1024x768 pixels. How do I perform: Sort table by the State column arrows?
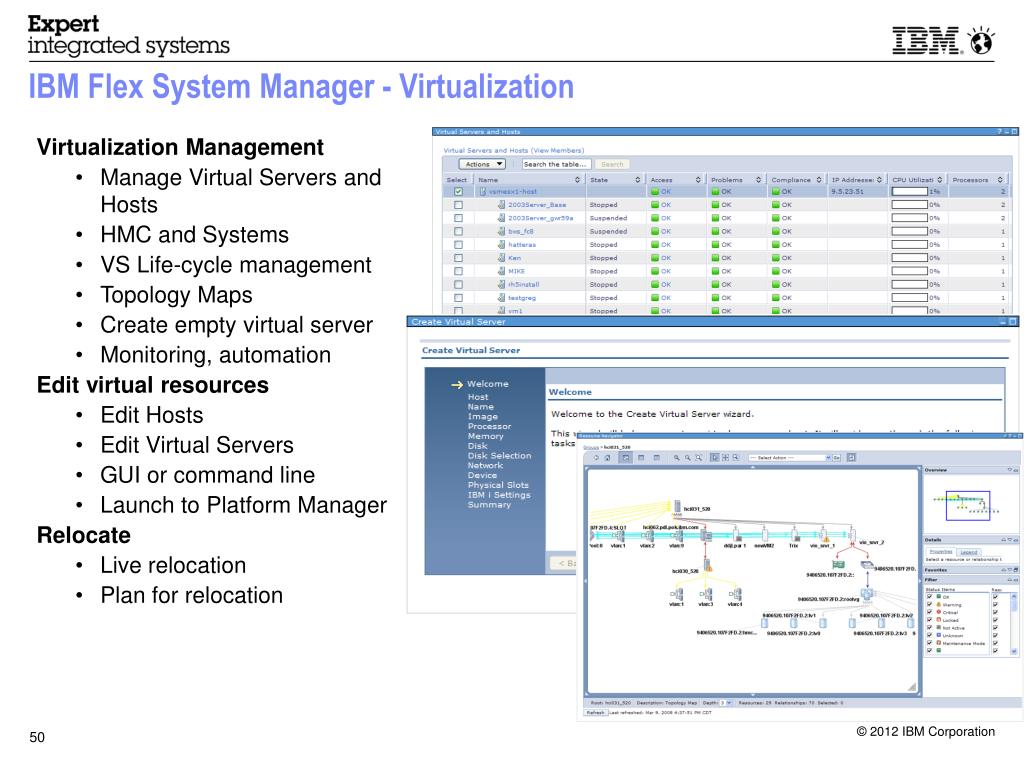(x=638, y=180)
